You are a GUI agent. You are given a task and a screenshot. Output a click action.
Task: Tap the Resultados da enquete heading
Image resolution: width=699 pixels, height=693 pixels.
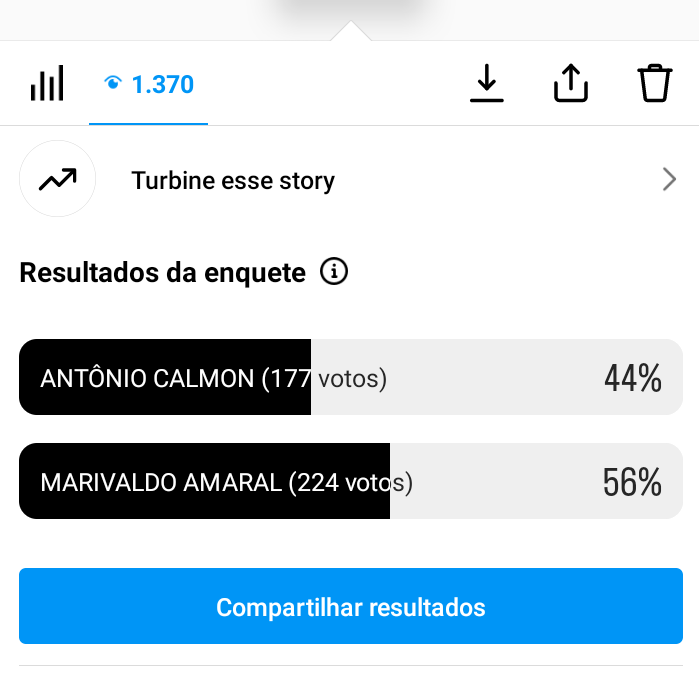162,272
